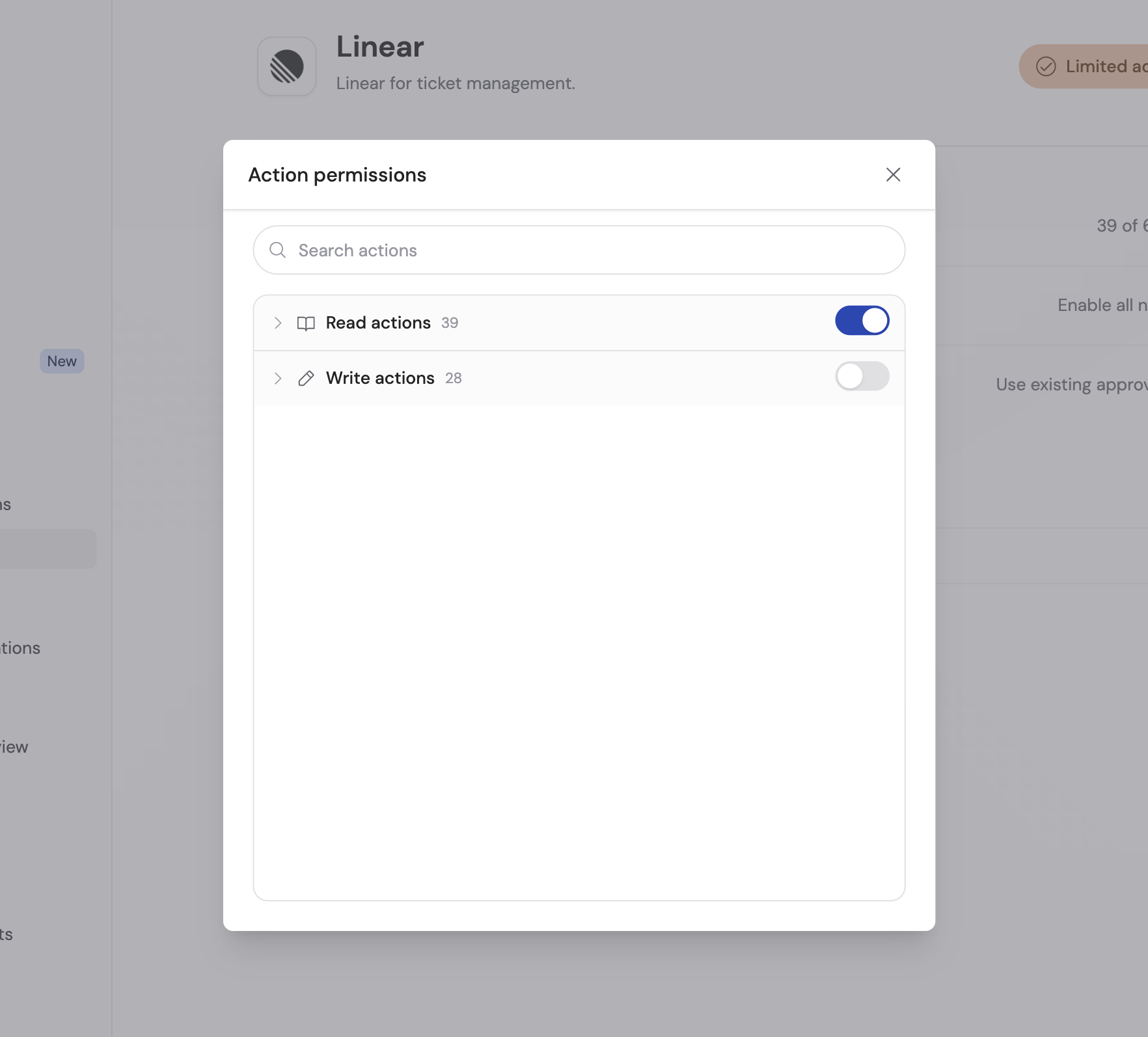This screenshot has width=1148, height=1037.
Task: Click the Linear app logo icon
Action: click(287, 66)
